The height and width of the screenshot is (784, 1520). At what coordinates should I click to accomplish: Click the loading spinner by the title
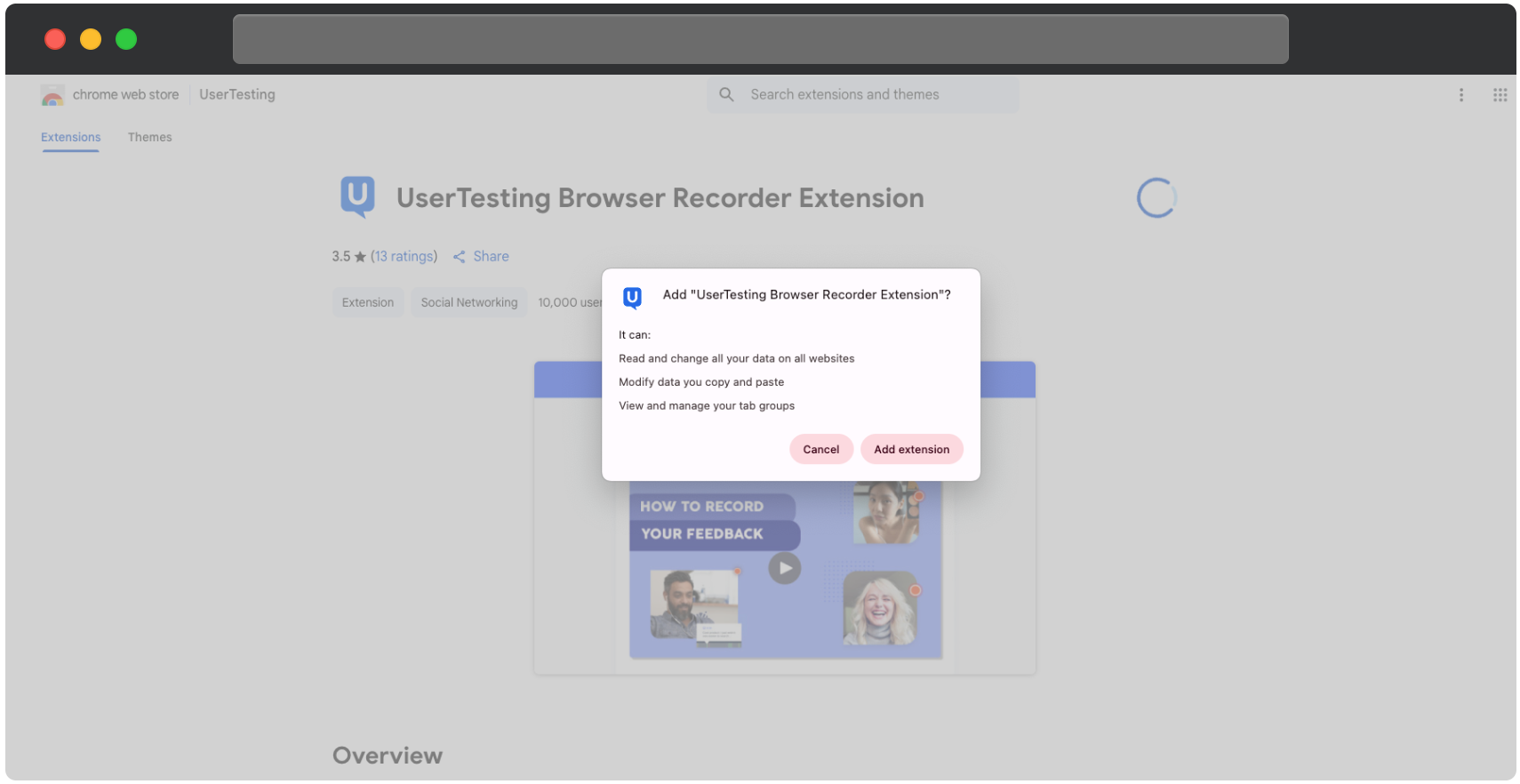pyautogui.click(x=1156, y=197)
